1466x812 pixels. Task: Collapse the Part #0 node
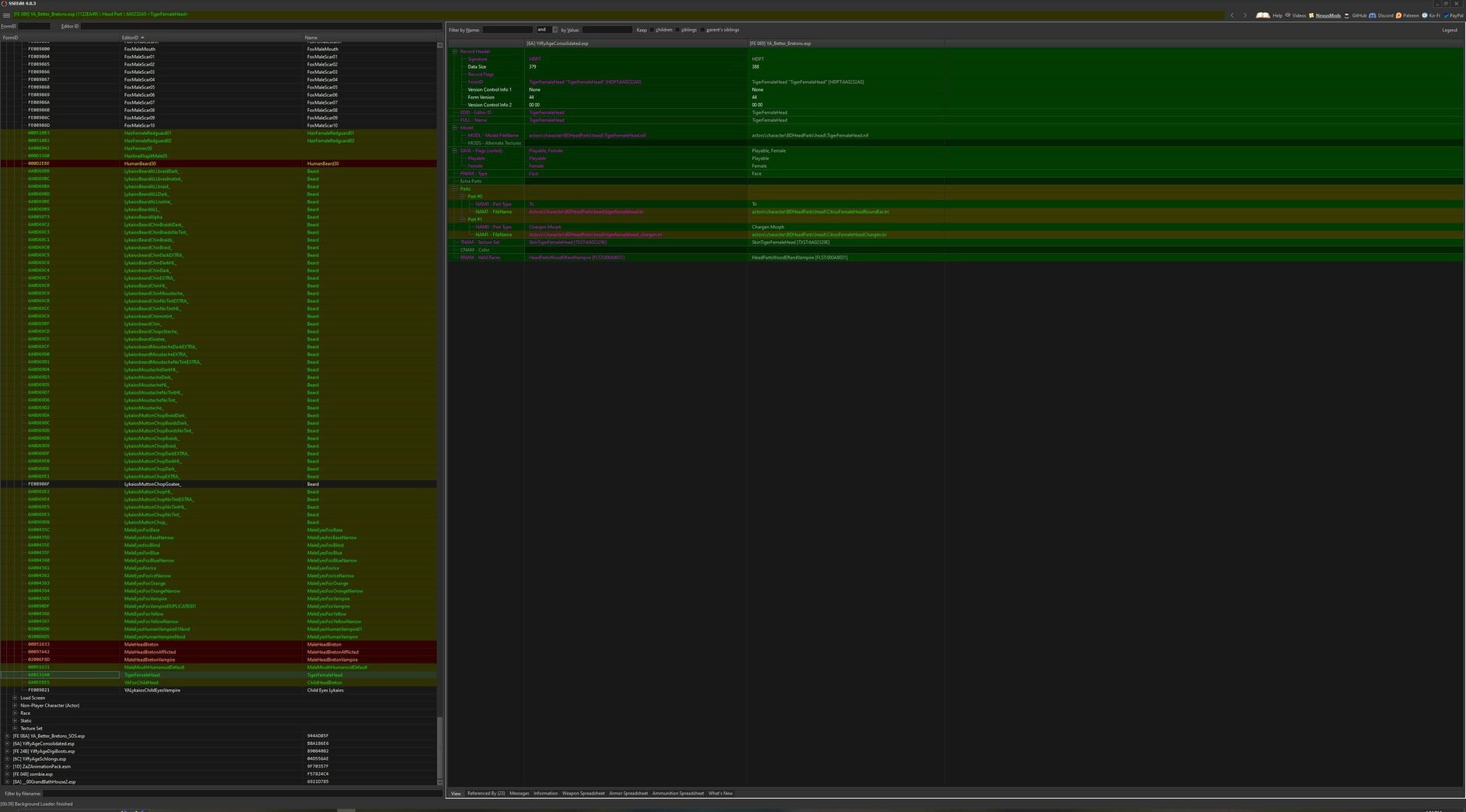(462, 196)
